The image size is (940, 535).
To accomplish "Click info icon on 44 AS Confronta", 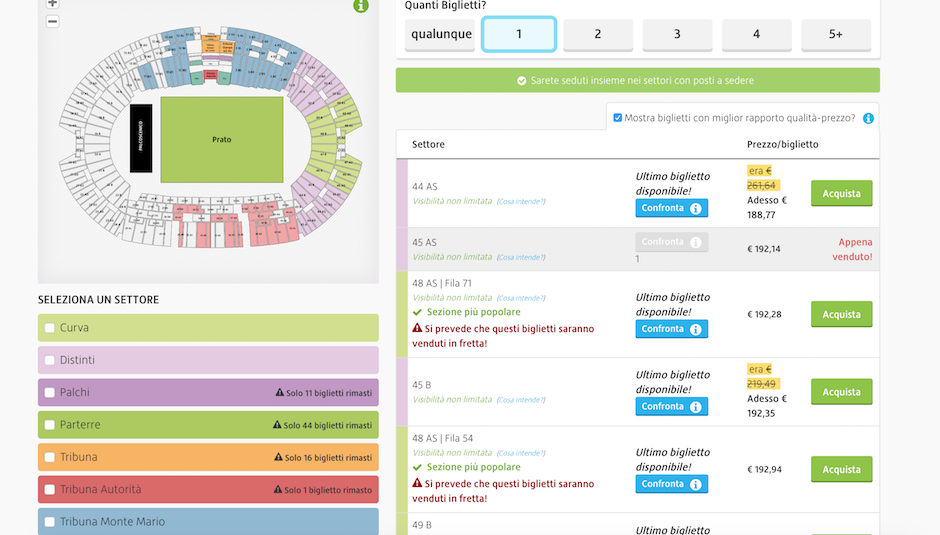I will pyautogui.click(x=695, y=208).
